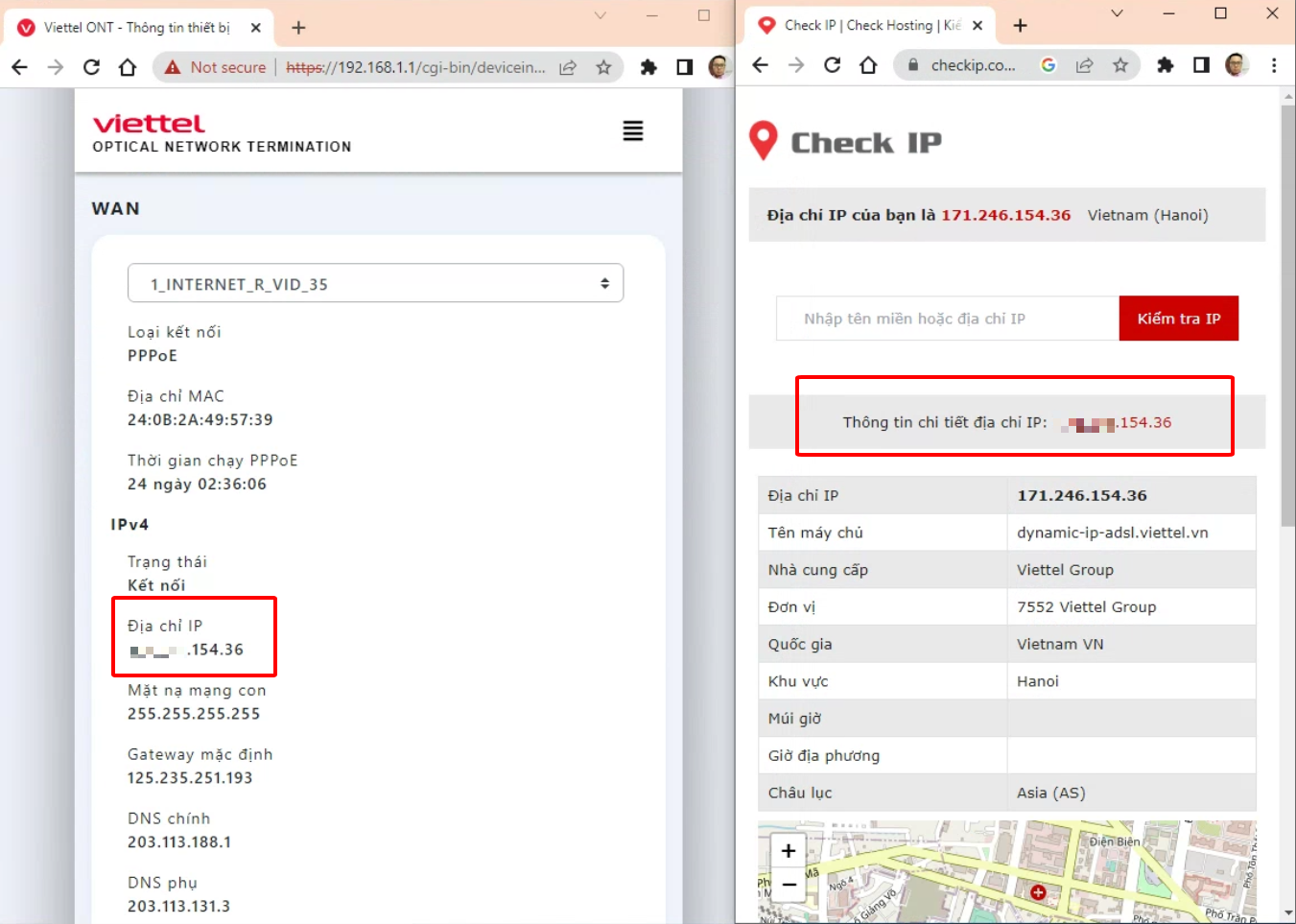
Task: Click the checkip.co address bar
Action: pyautogui.click(x=973, y=65)
